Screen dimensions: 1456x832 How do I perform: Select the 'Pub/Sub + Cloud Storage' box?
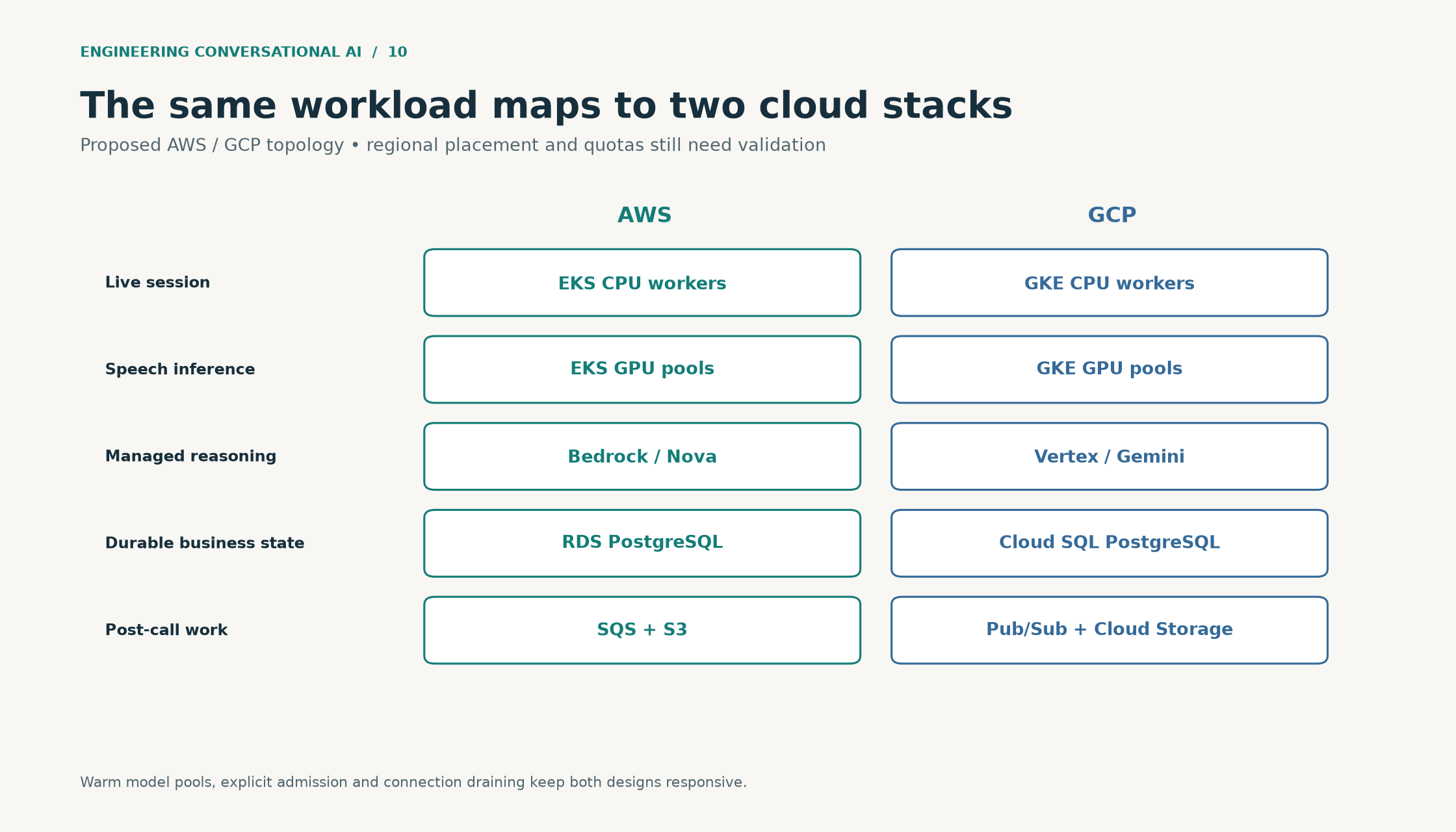coord(1110,630)
